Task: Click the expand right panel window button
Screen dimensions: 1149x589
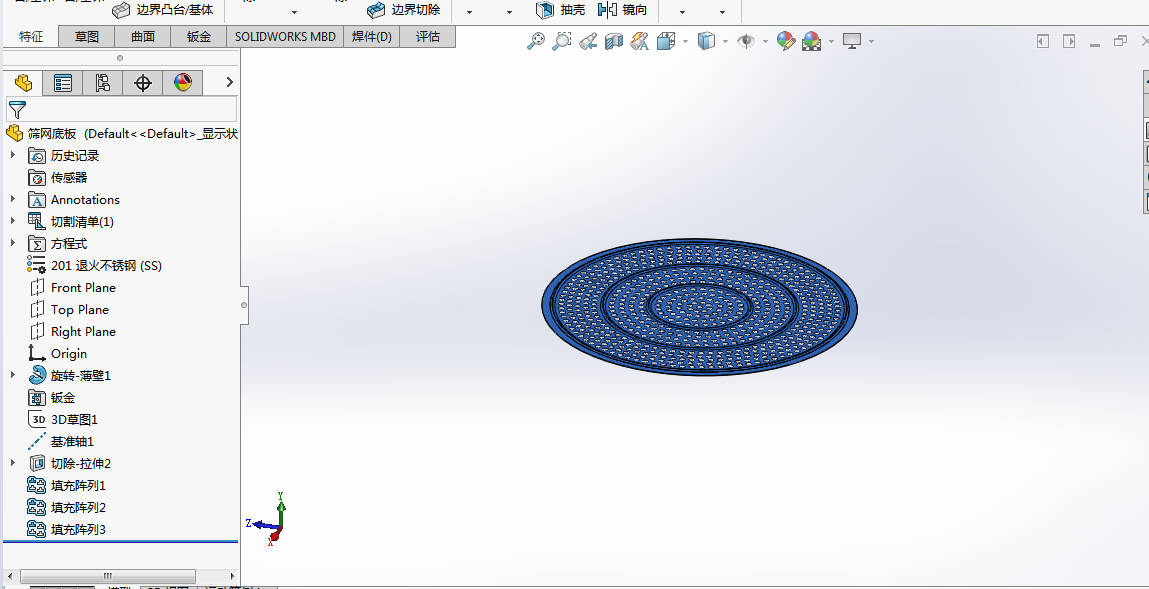Action: [x=1069, y=41]
